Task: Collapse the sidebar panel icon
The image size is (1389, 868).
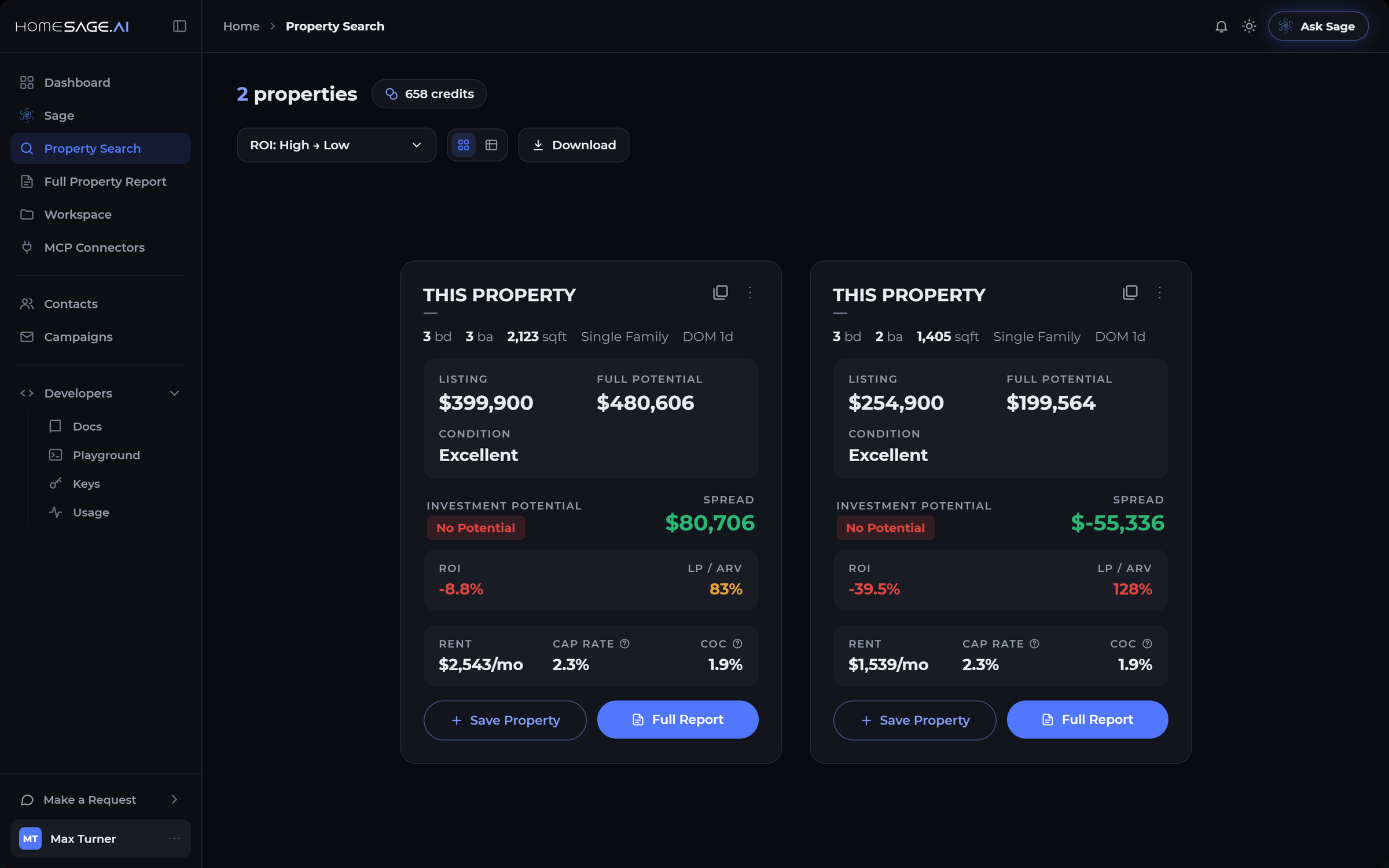Action: (179, 26)
